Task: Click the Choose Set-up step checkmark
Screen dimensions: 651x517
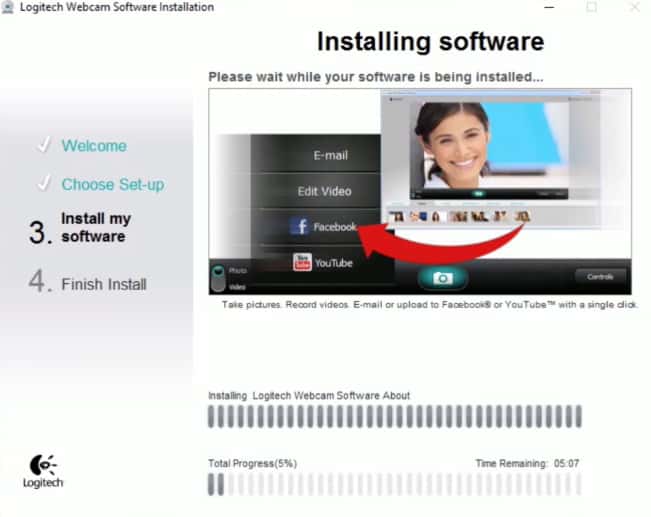Action: click(x=44, y=183)
